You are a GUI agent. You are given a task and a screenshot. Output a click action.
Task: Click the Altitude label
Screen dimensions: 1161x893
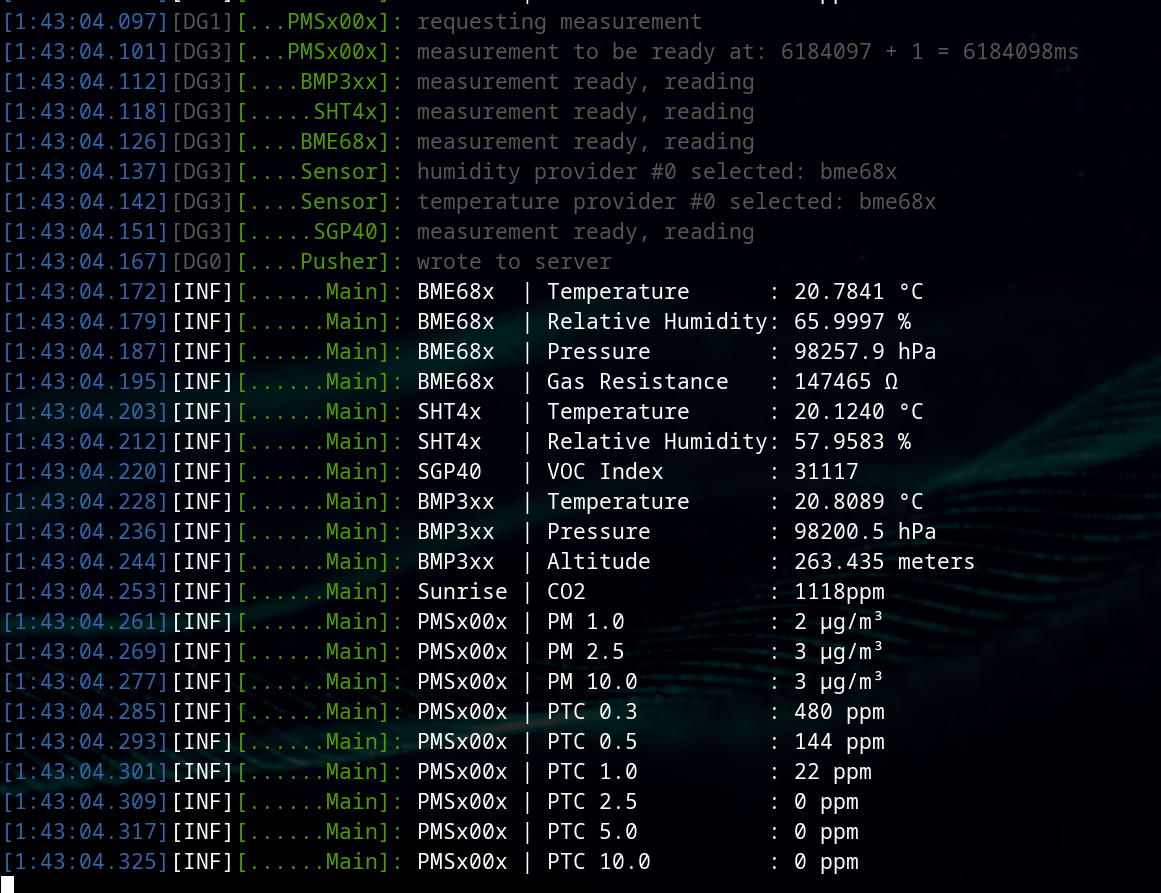point(598,562)
